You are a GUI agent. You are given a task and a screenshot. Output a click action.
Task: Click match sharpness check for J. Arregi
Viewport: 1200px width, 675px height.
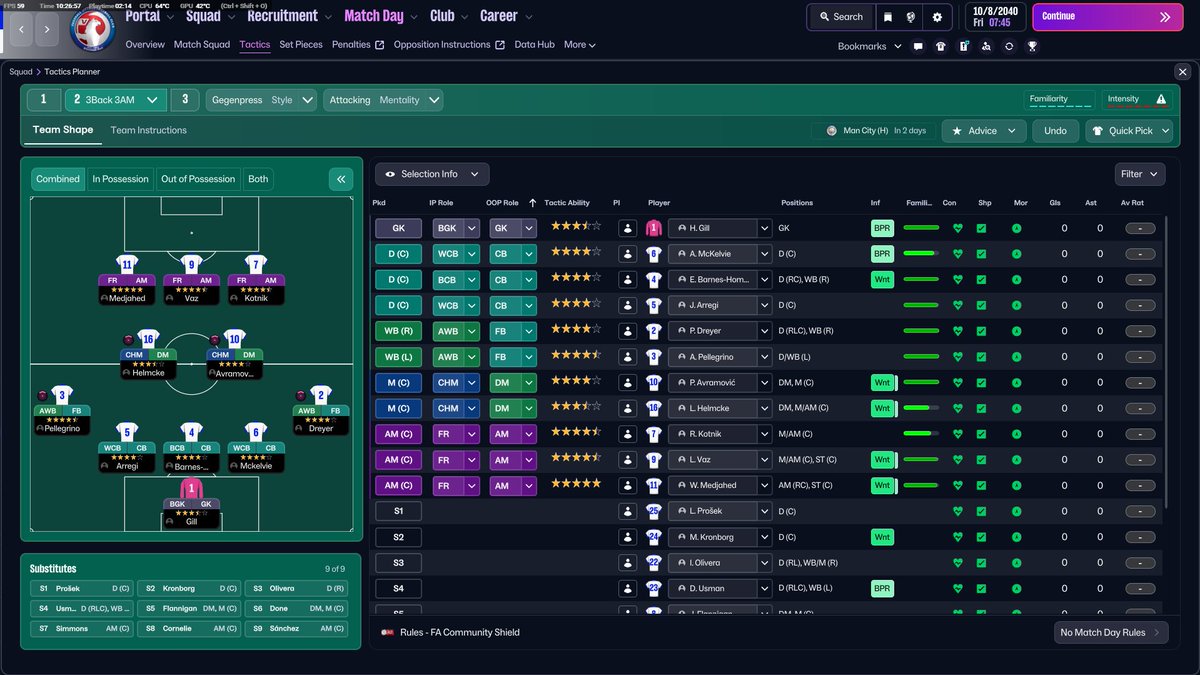tap(981, 305)
